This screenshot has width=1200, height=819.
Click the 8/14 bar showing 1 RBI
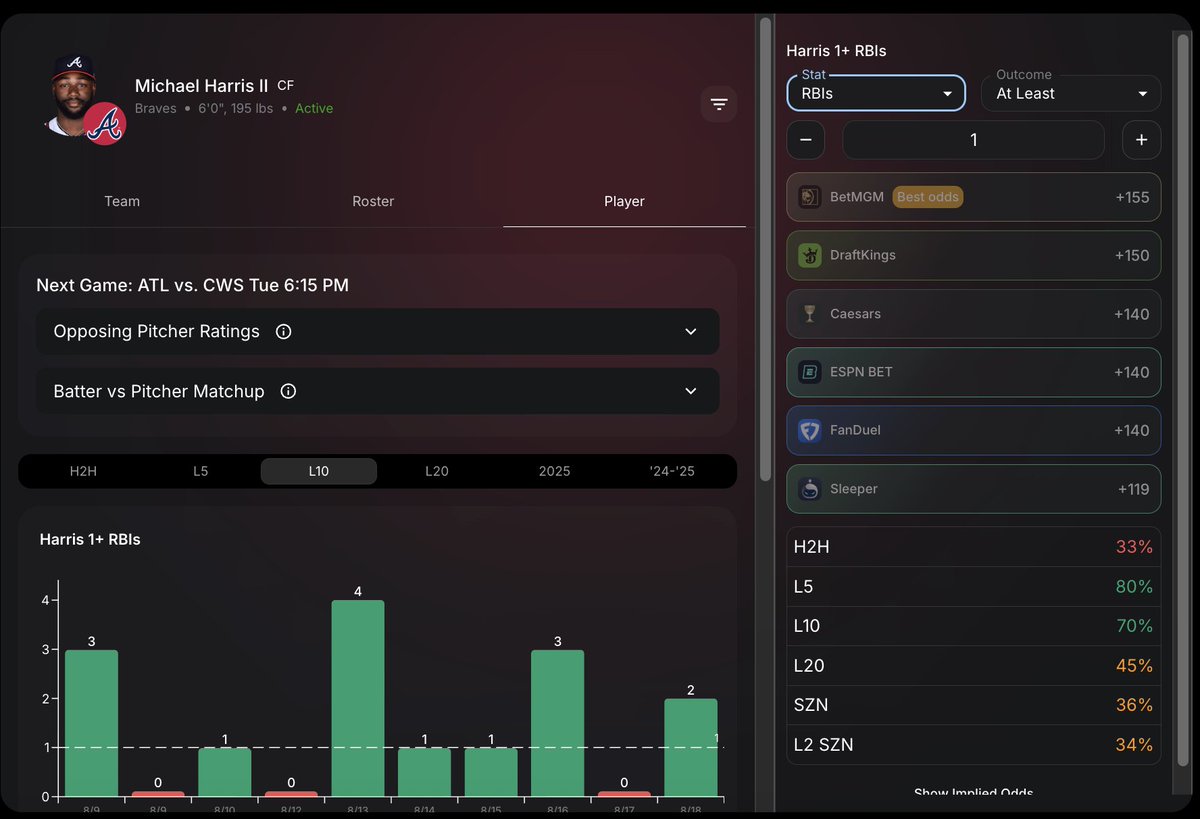coord(424,772)
